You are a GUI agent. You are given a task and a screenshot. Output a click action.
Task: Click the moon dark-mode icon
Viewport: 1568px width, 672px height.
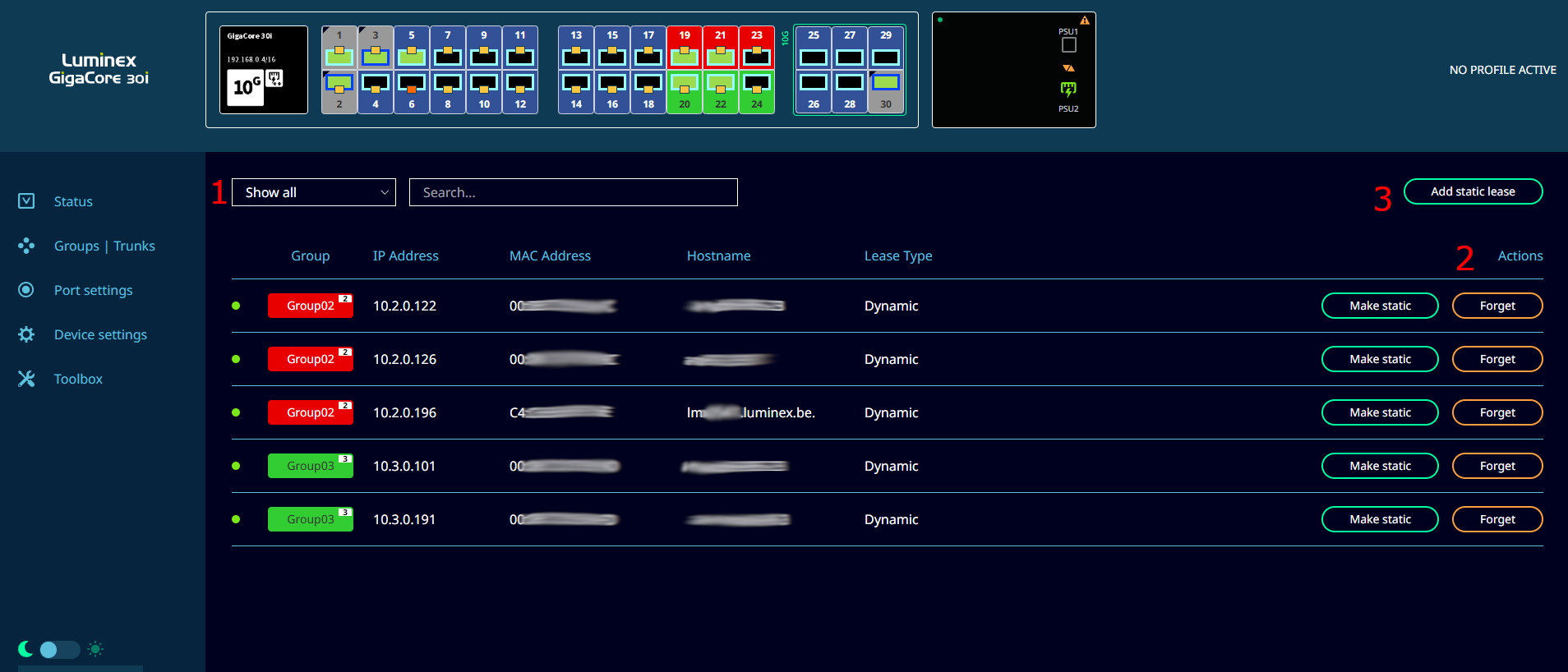coord(25,650)
